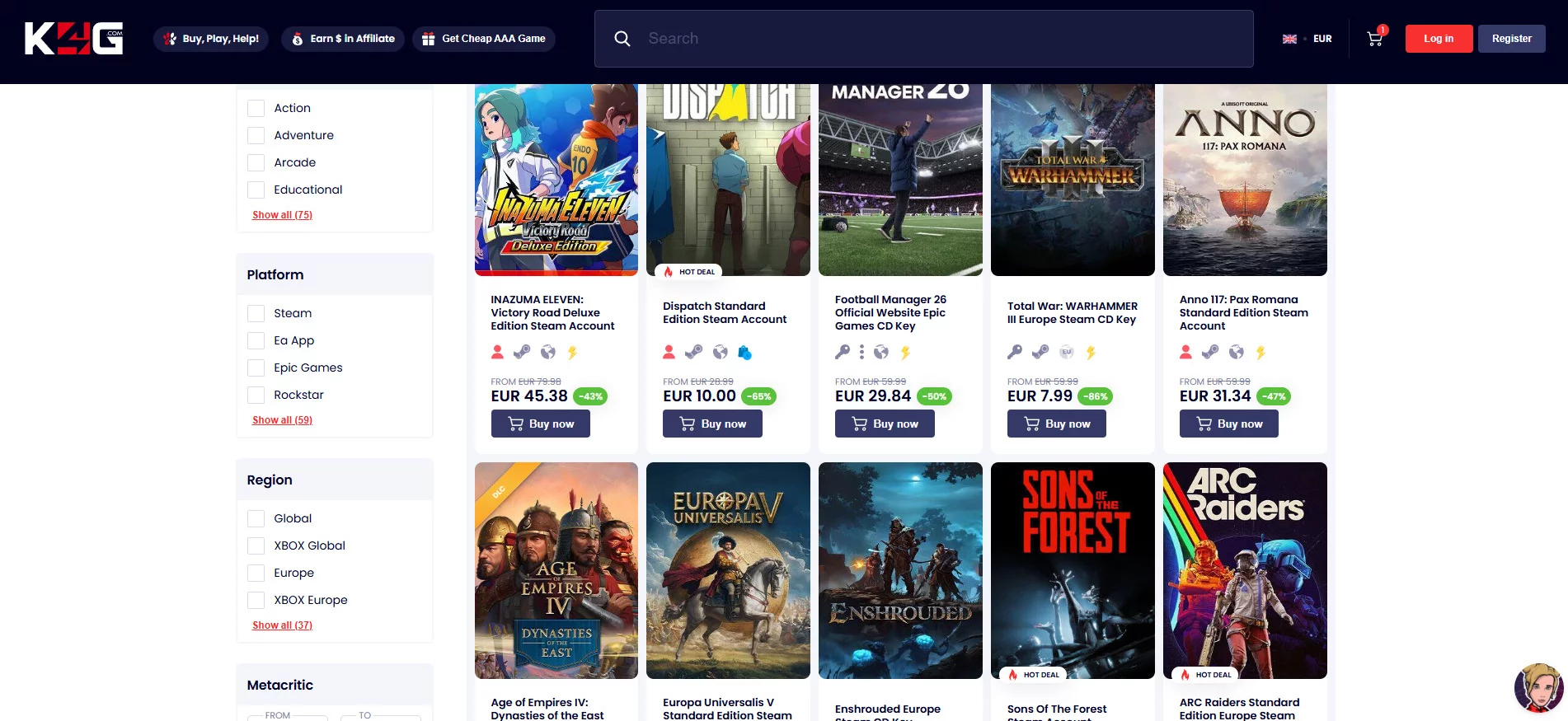
Task: Open the Get Cheap AAA Game menu
Action: pyautogui.click(x=484, y=39)
